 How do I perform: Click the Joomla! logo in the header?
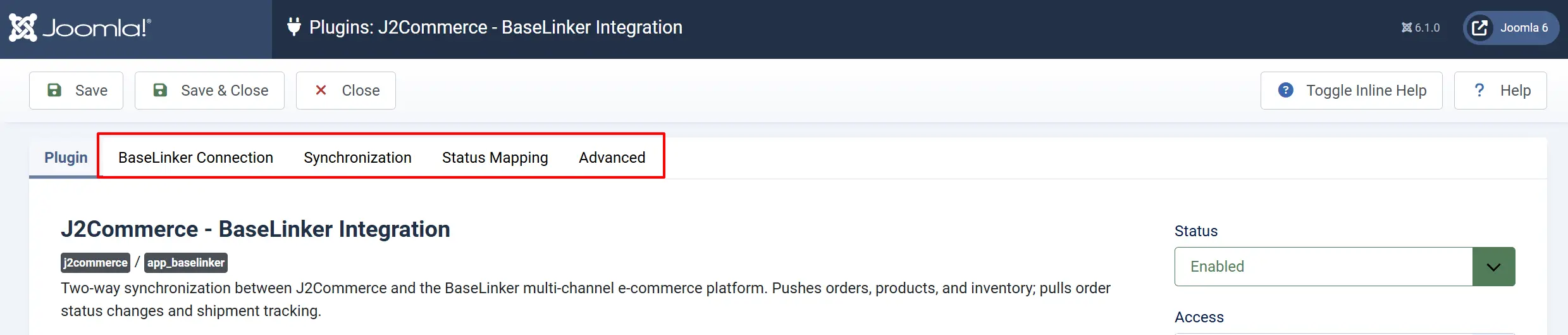pyautogui.click(x=80, y=28)
